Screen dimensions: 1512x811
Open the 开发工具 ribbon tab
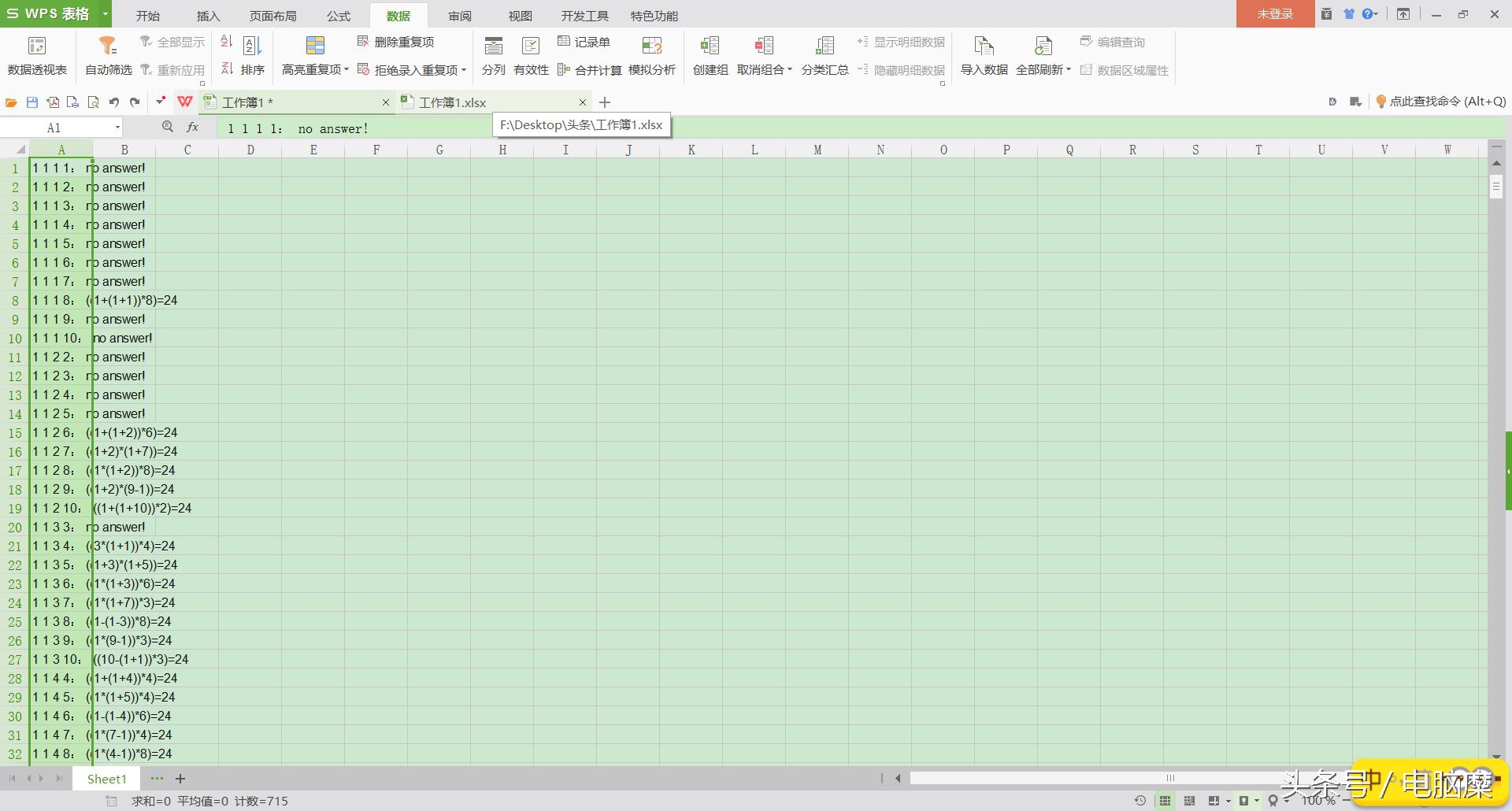(x=585, y=16)
